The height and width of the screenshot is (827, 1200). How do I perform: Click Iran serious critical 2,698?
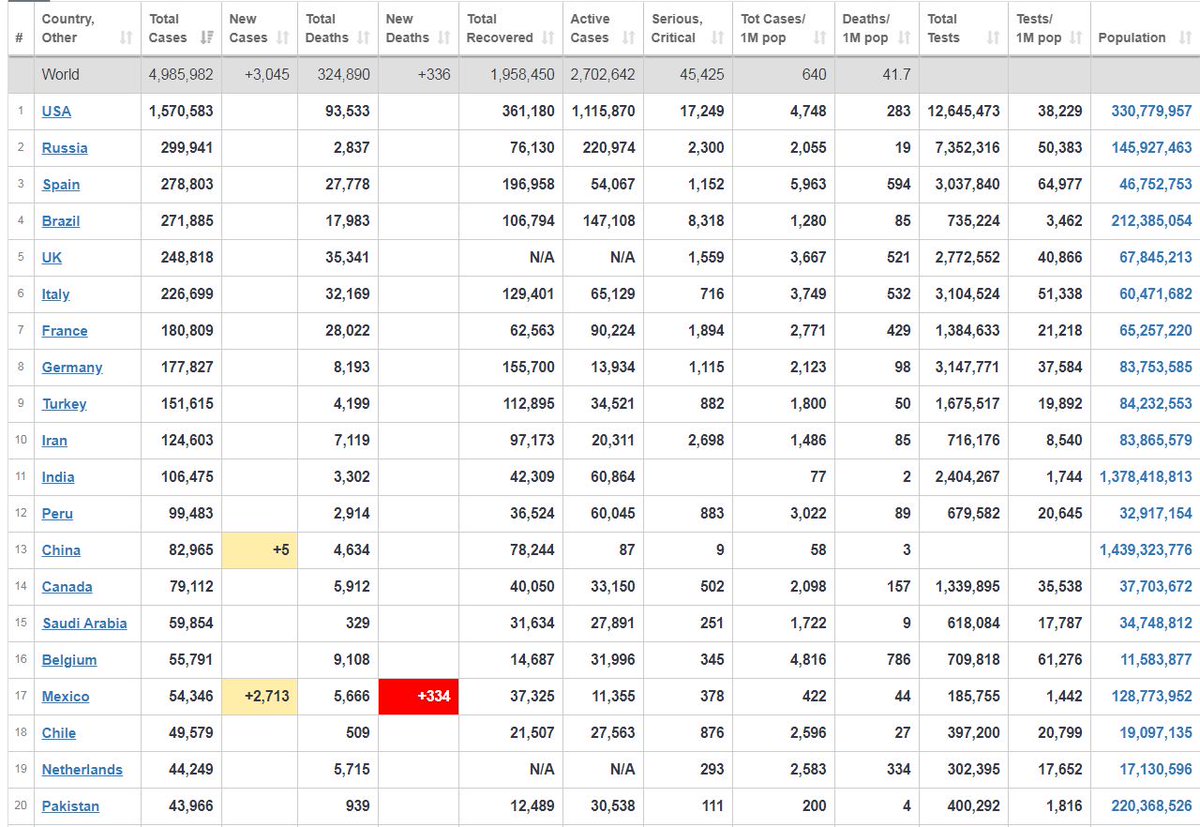(706, 441)
